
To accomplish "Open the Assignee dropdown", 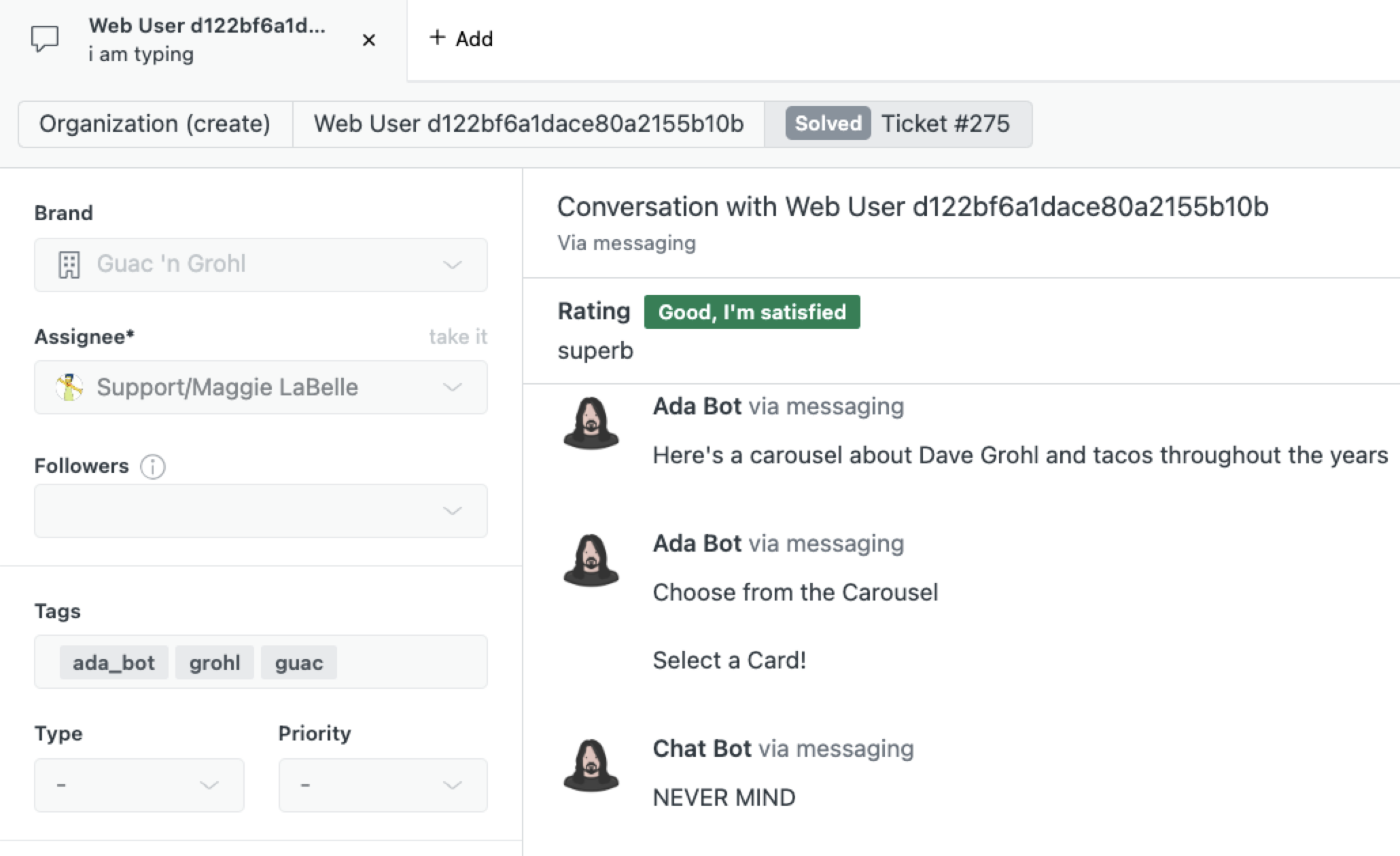I will coord(451,387).
